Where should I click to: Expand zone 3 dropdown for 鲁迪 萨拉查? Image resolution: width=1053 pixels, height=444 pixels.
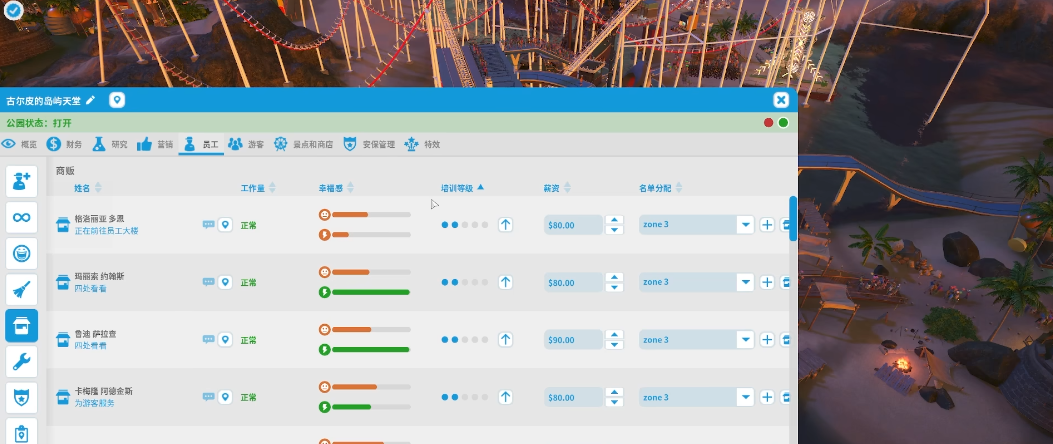pos(745,340)
